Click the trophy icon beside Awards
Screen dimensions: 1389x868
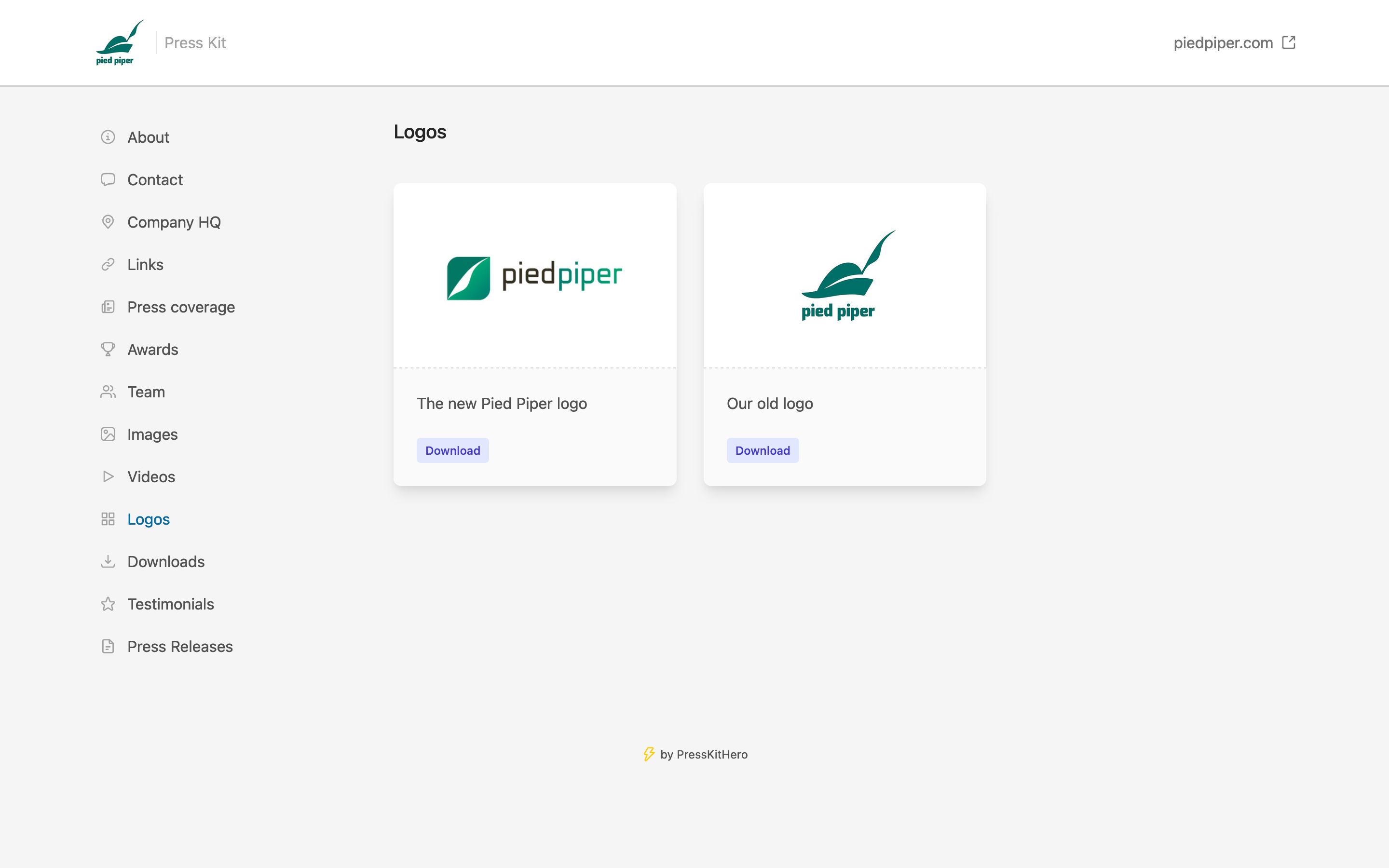(x=108, y=349)
